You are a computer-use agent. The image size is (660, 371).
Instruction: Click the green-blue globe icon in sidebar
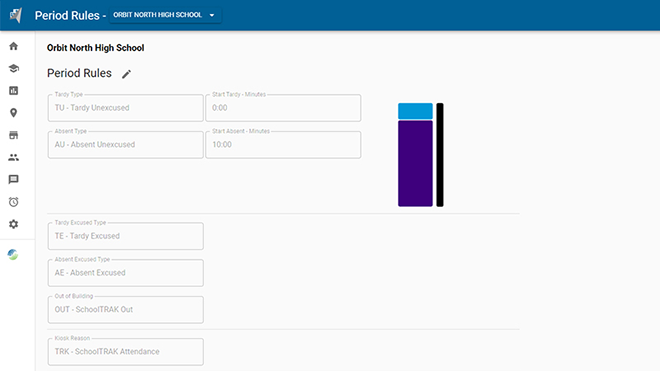(x=13, y=254)
